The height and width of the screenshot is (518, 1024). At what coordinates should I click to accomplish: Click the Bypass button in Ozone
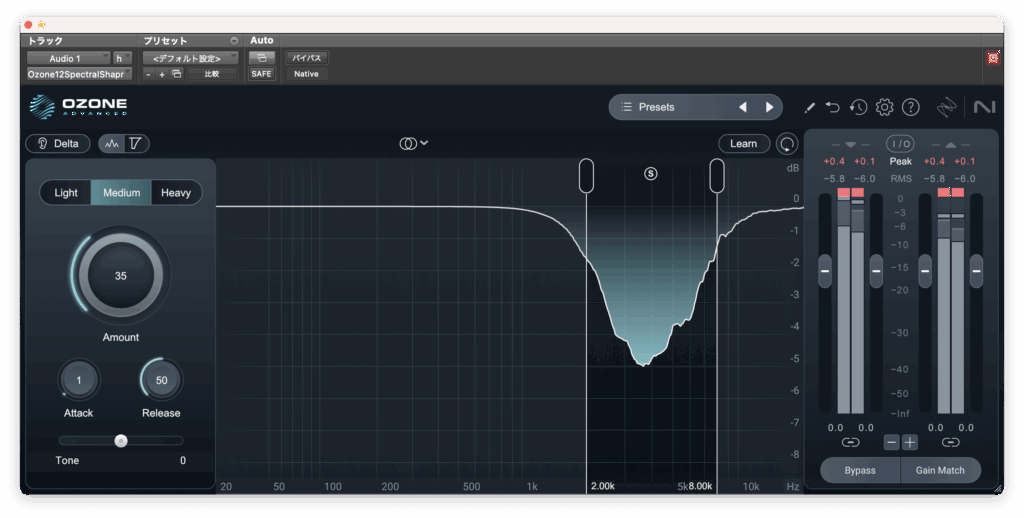coord(859,470)
